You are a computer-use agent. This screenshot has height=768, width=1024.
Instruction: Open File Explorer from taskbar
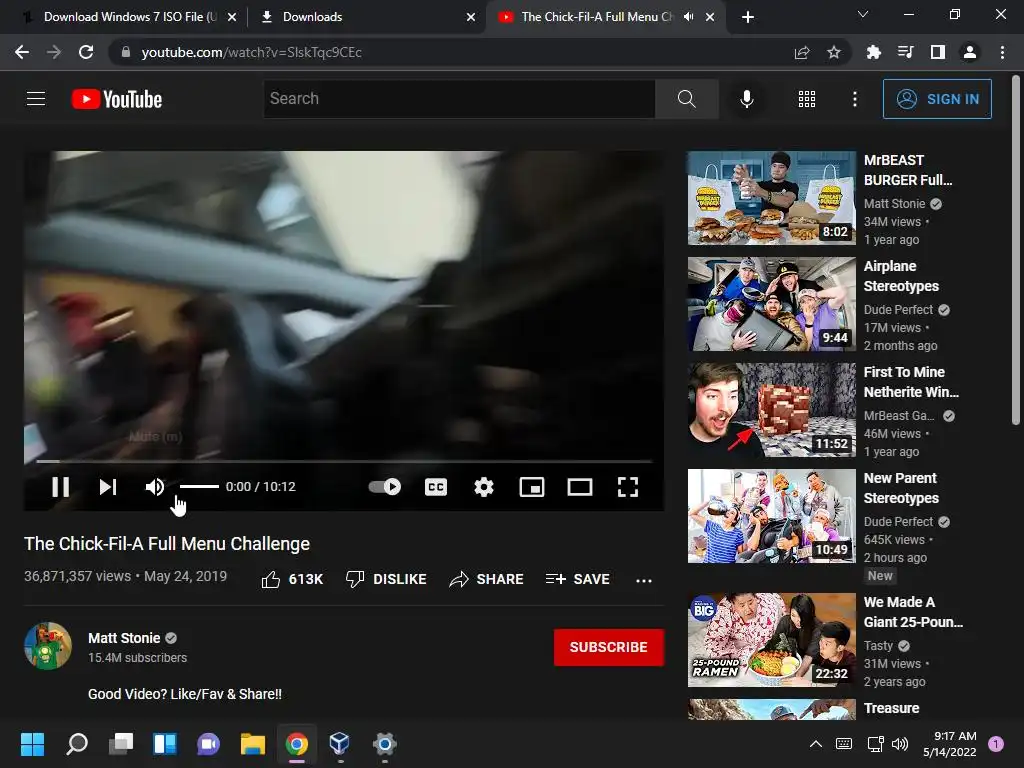253,744
